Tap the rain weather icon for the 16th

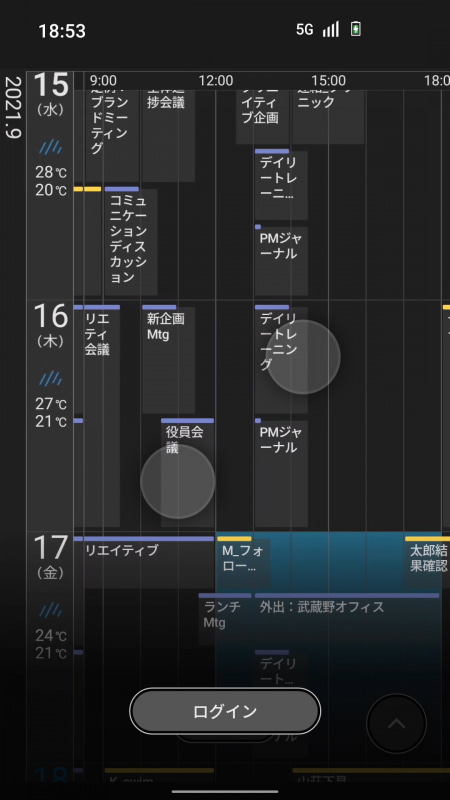[51, 379]
